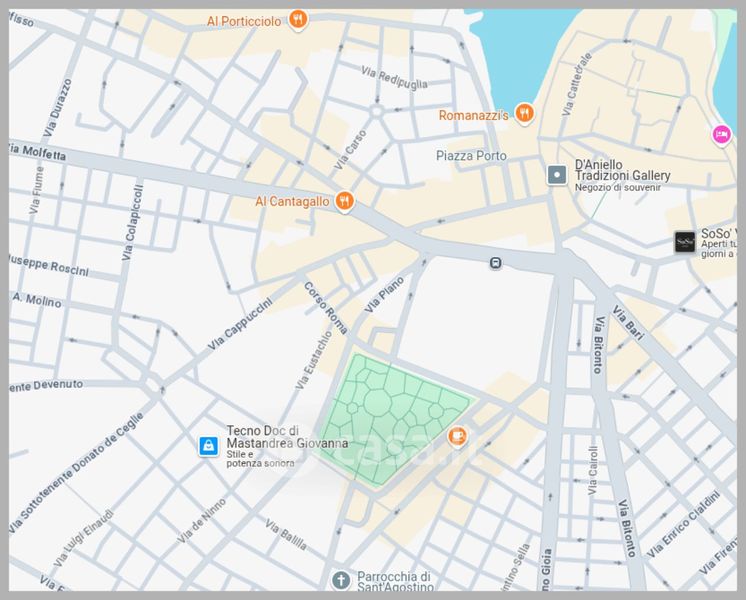Click the orange cafe cup marker

[x=457, y=435]
